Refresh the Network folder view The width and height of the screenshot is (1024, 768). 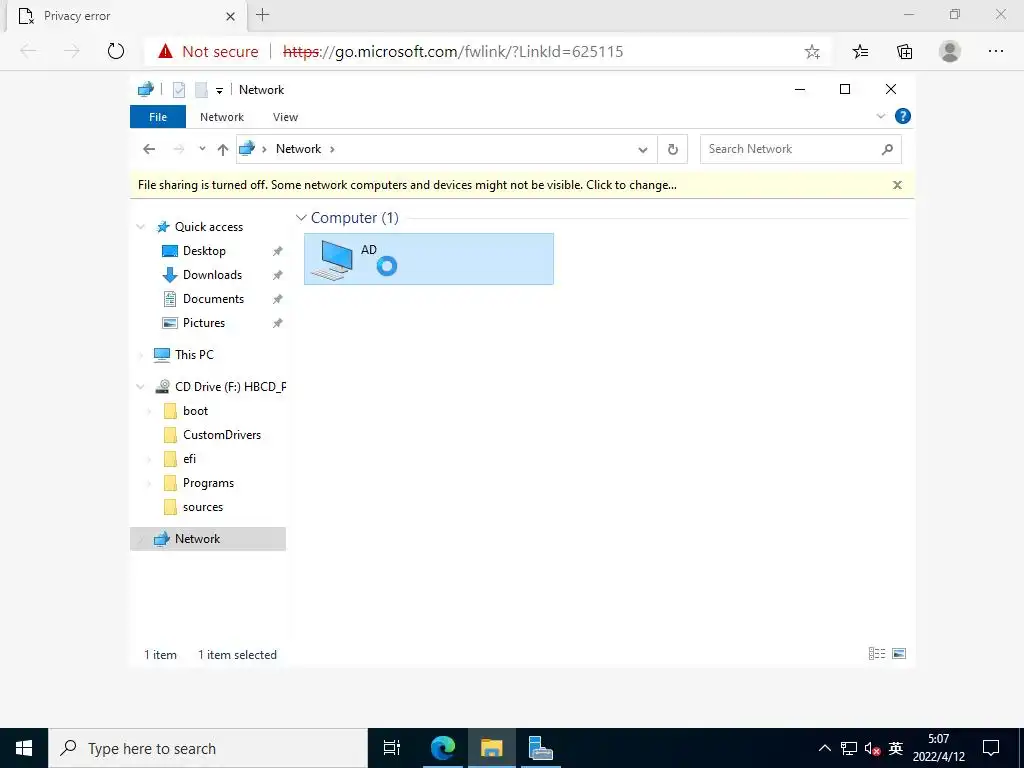pos(673,150)
